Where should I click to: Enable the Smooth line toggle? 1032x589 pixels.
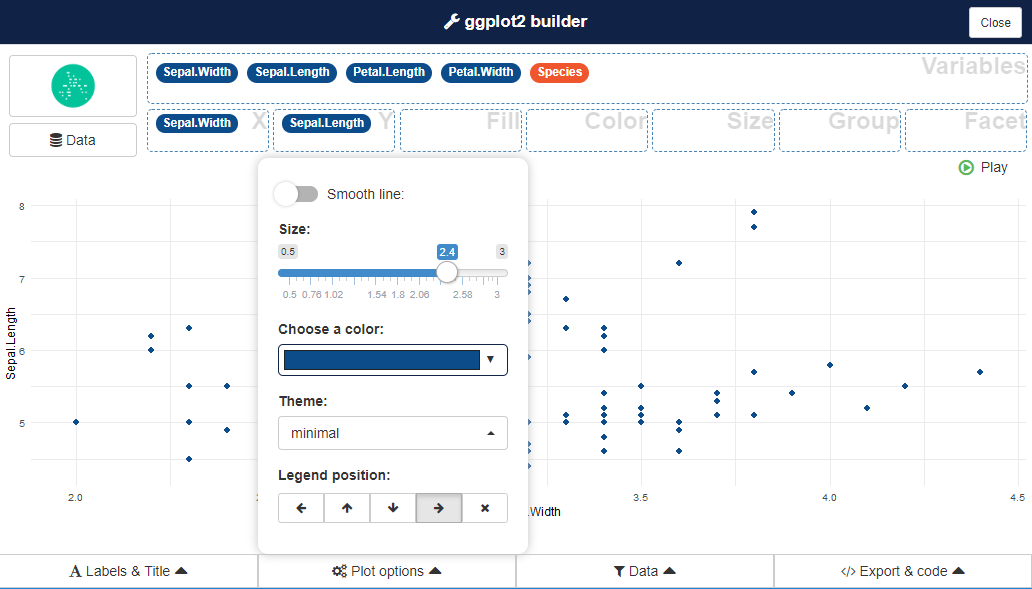click(296, 194)
